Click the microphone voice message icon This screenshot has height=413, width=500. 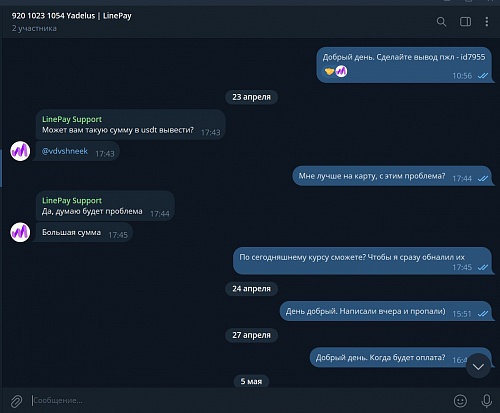(486, 401)
